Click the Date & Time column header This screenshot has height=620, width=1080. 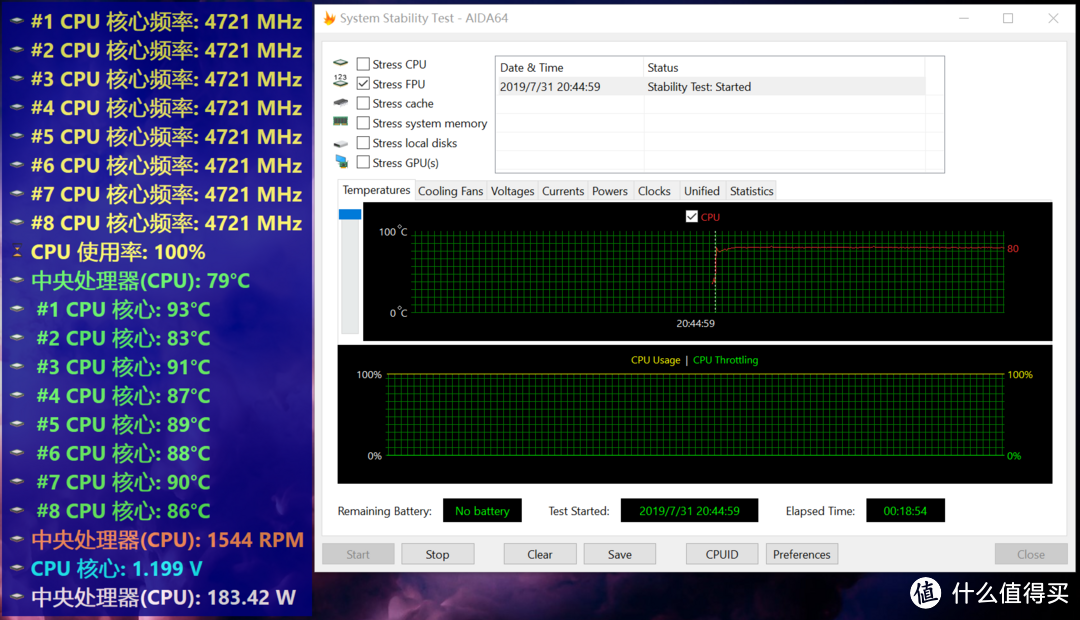(x=570, y=68)
